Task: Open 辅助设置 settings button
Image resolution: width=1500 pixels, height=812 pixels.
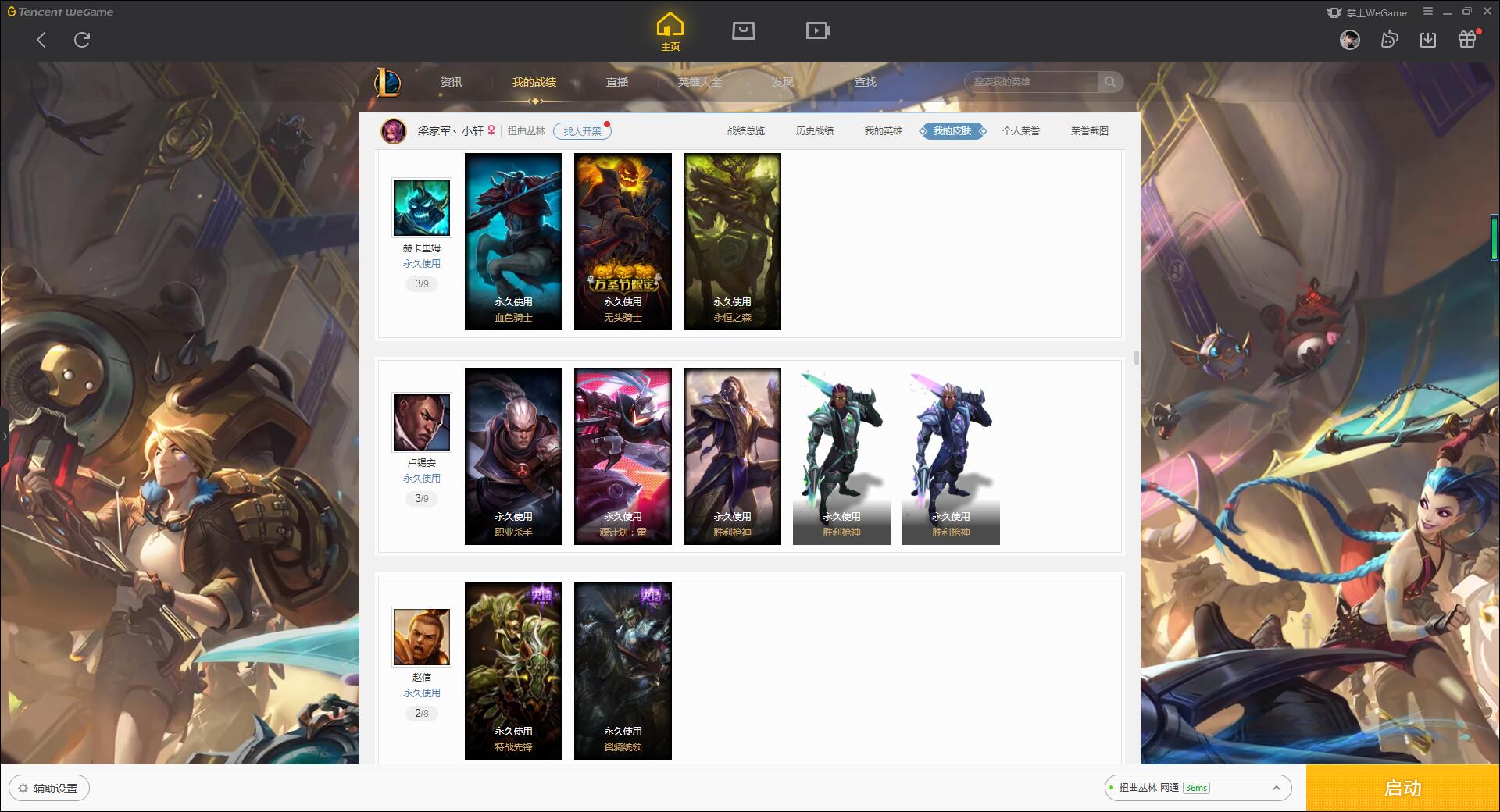Action: (49, 789)
